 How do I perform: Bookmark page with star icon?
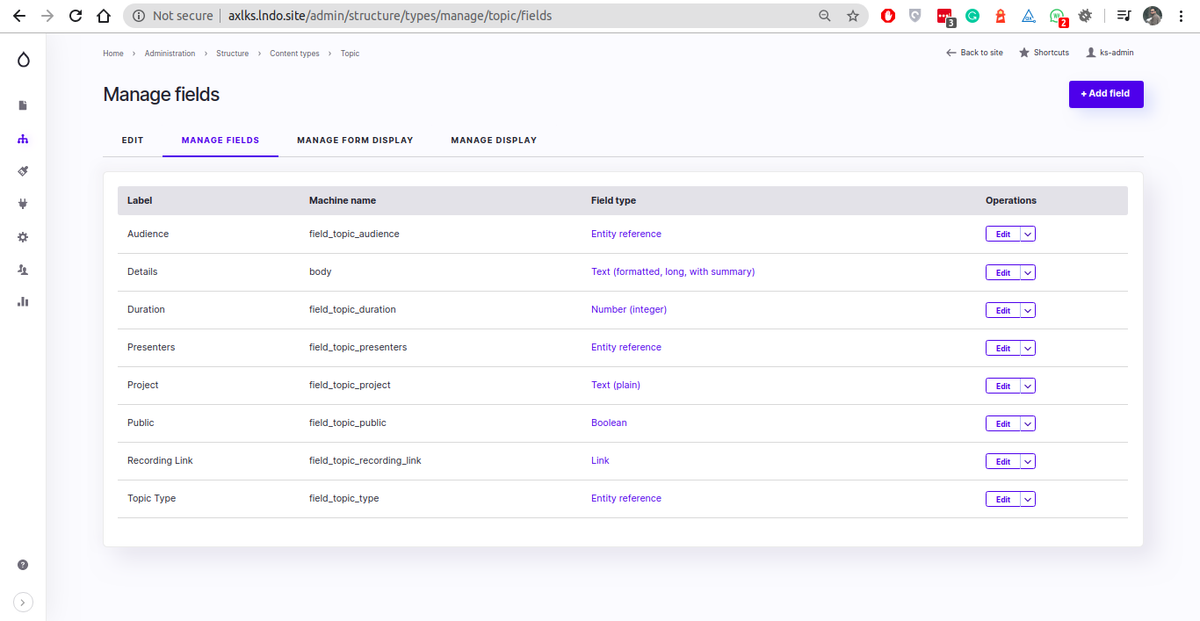[x=852, y=16]
